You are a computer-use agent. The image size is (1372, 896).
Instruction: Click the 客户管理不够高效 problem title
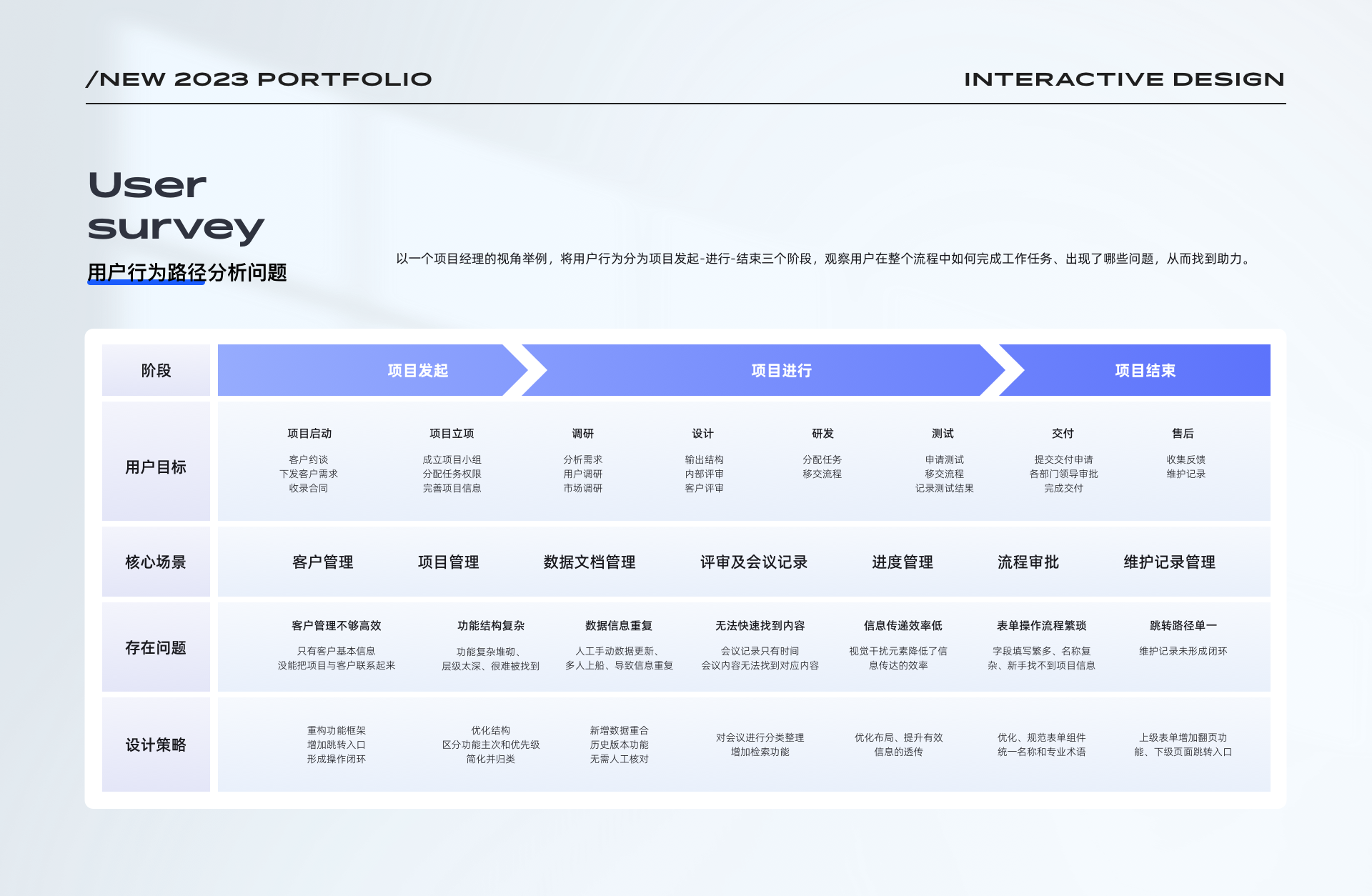coord(337,626)
